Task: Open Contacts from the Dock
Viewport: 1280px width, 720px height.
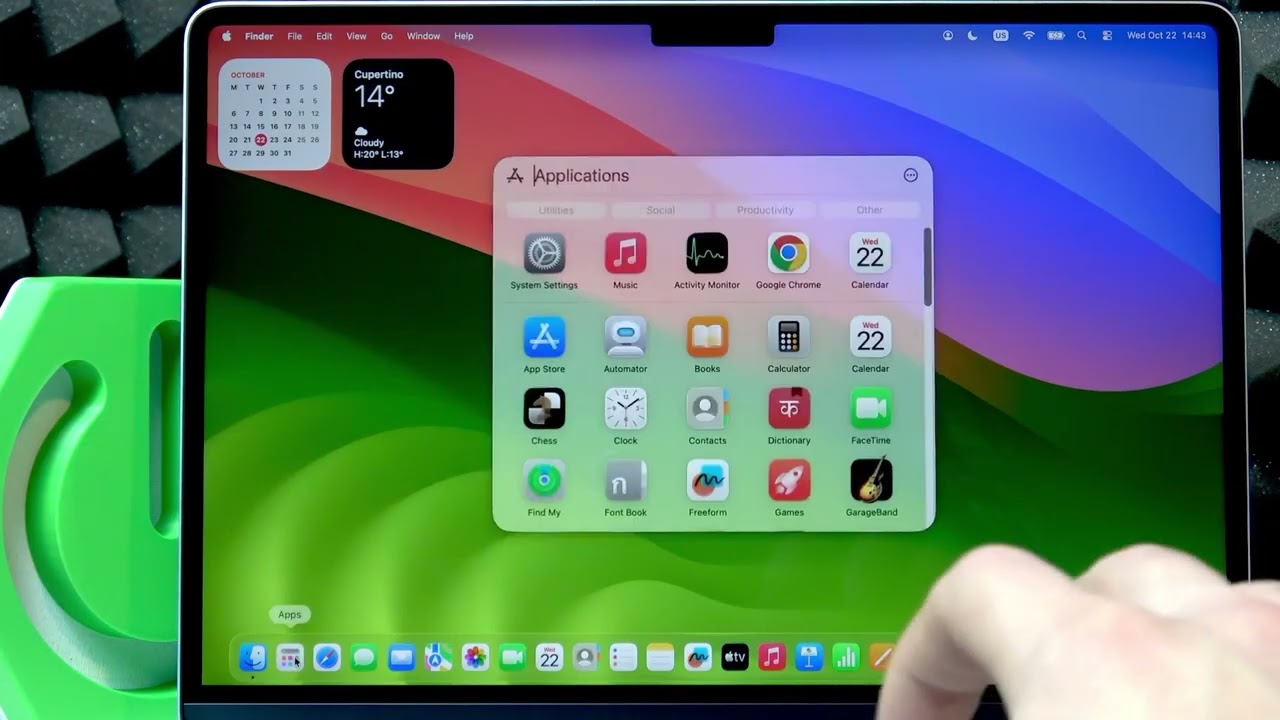Action: [x=586, y=657]
